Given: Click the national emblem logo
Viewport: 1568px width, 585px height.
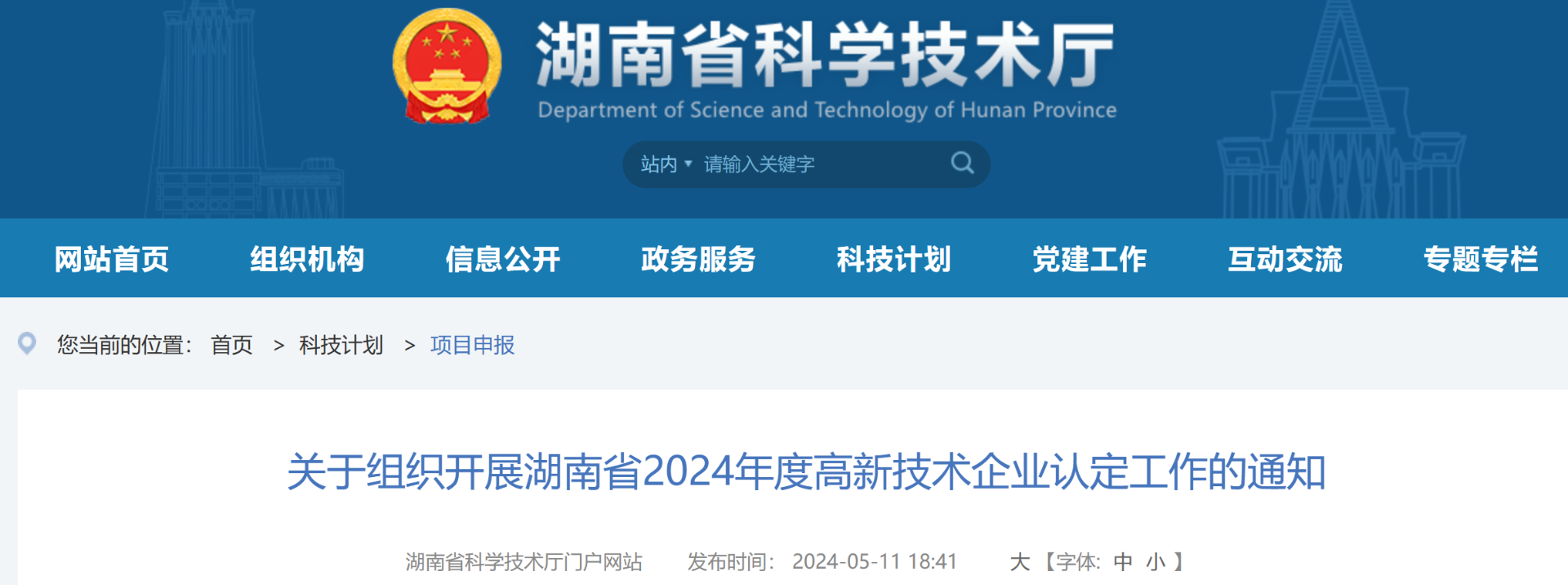Looking at the screenshot, I should (447, 67).
